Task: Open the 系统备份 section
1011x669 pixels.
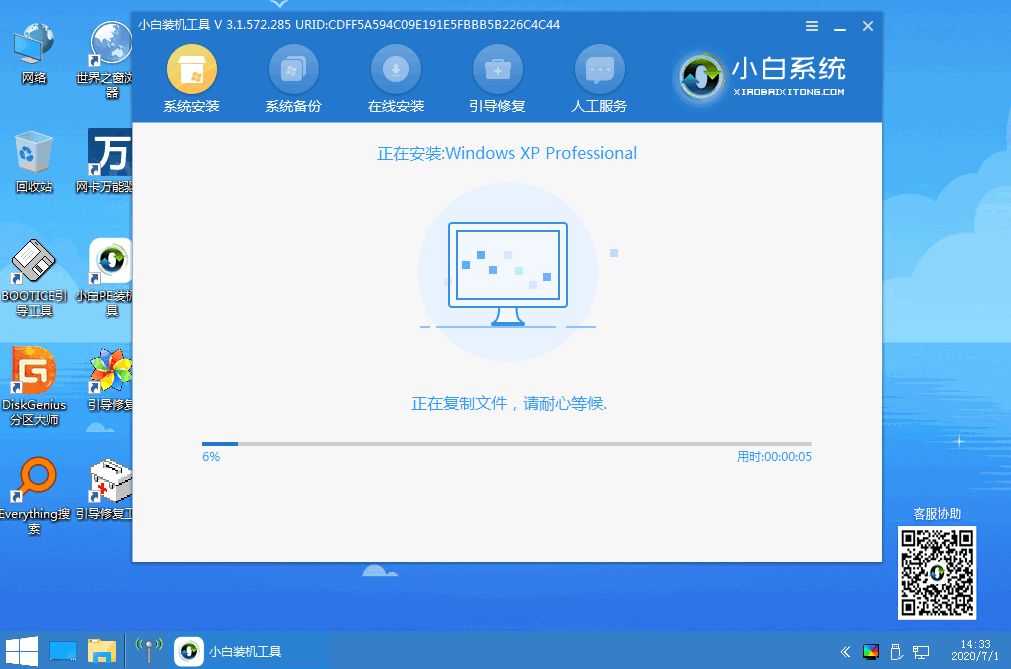Action: tap(293, 71)
